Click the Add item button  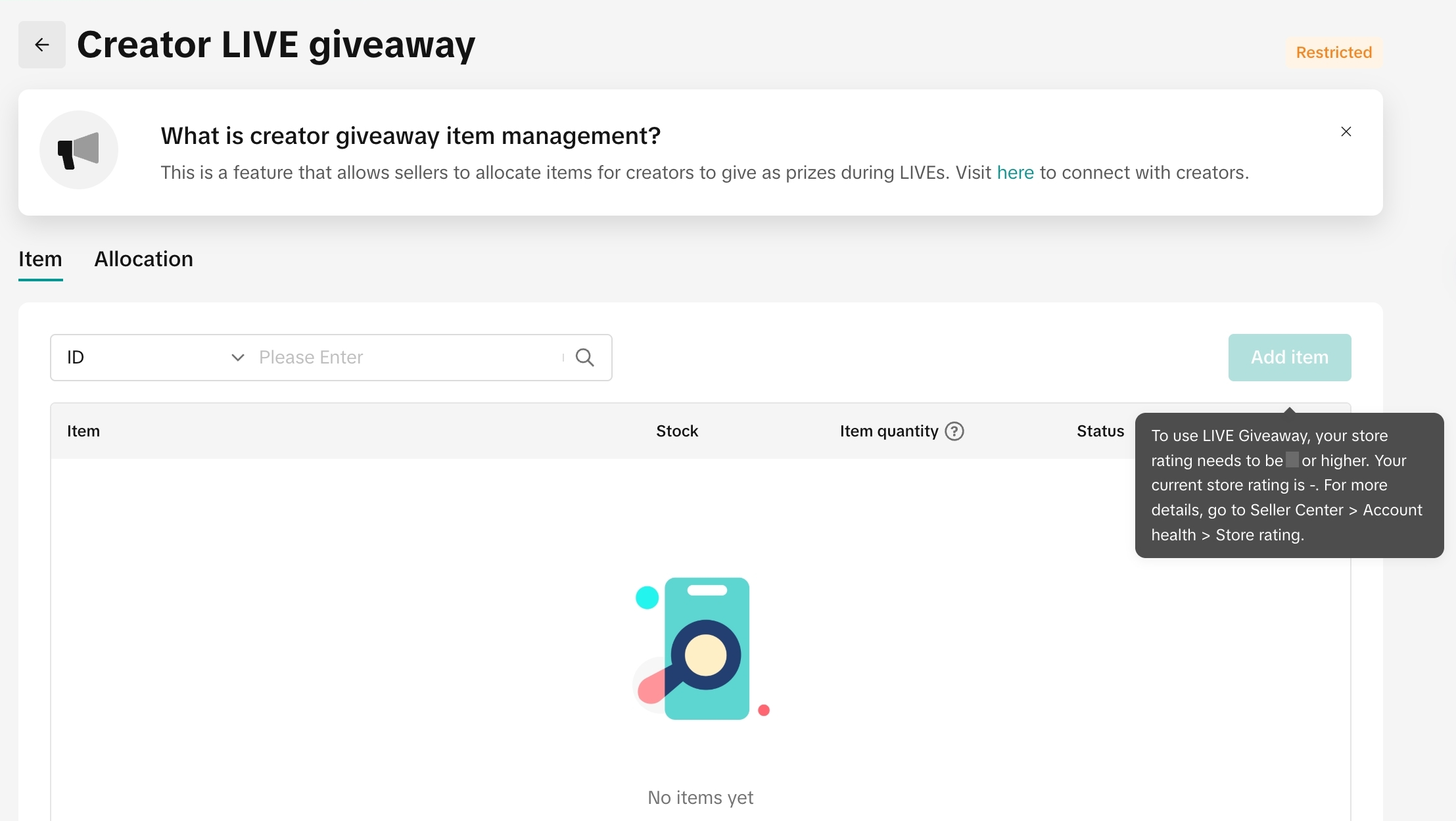point(1289,358)
